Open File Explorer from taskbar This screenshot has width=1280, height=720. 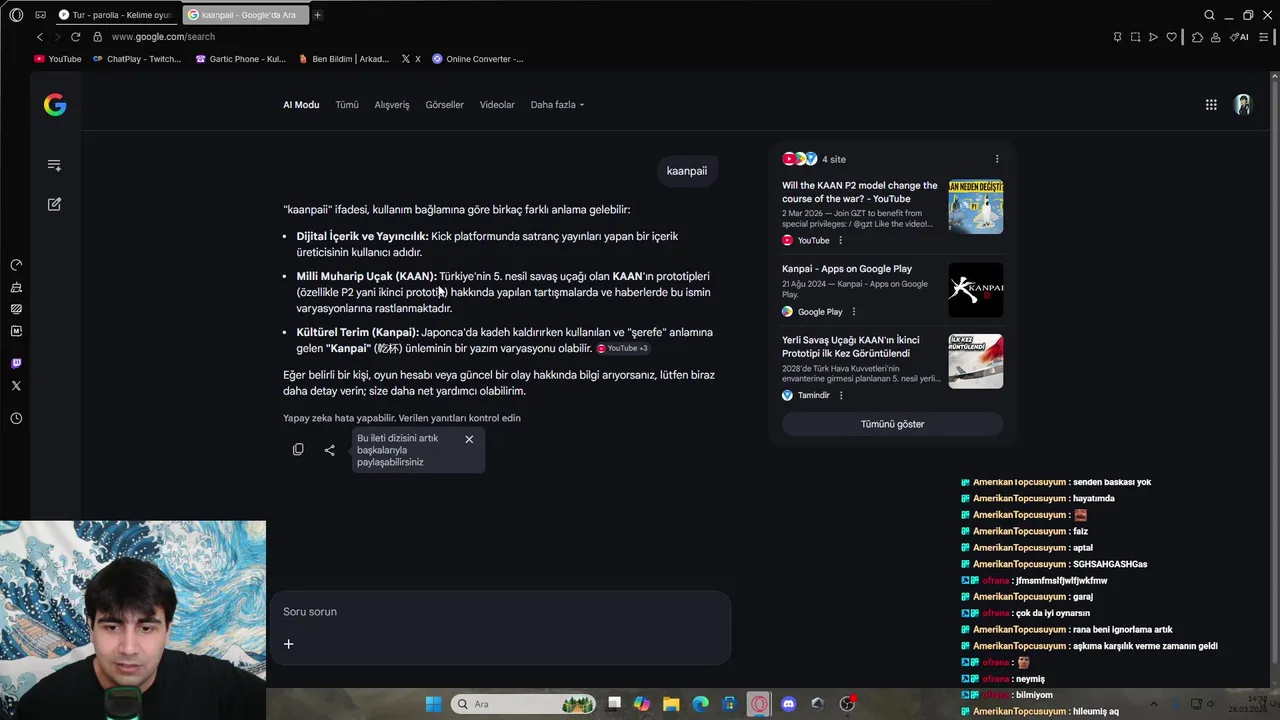[x=671, y=704]
